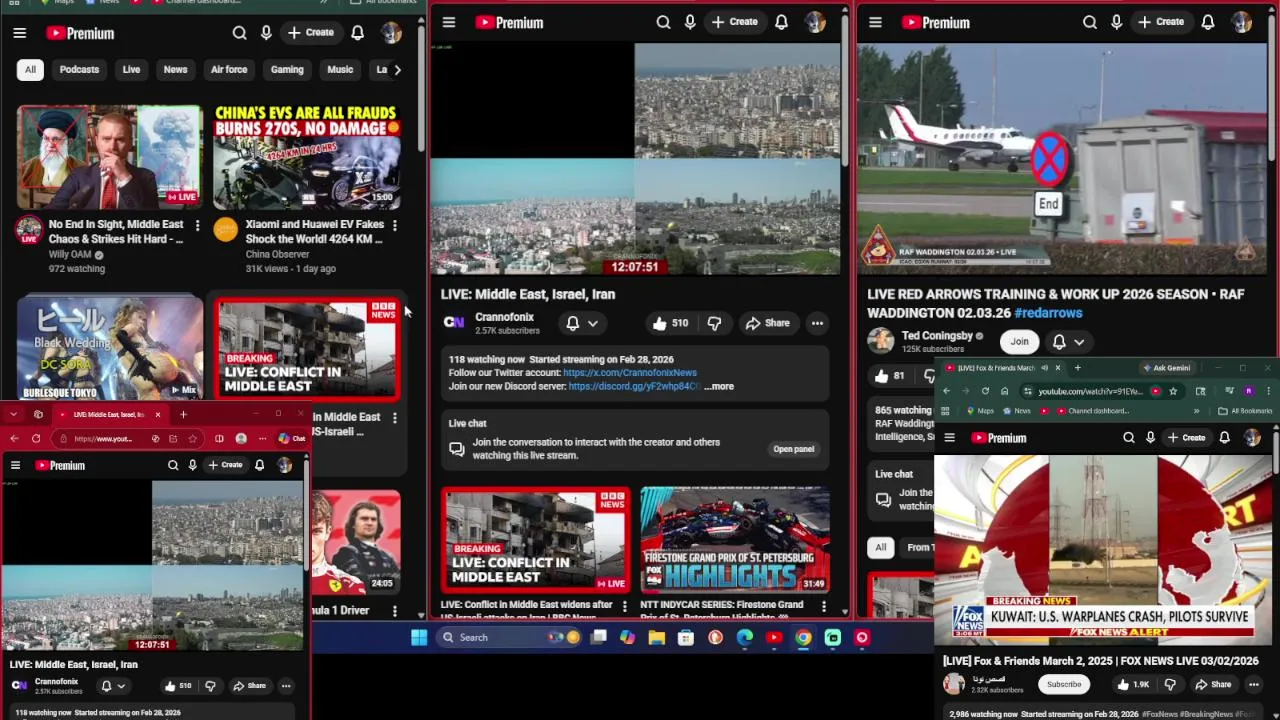Click search icon in Red Arrows window
This screenshot has height=720, width=1280.
(x=1089, y=22)
